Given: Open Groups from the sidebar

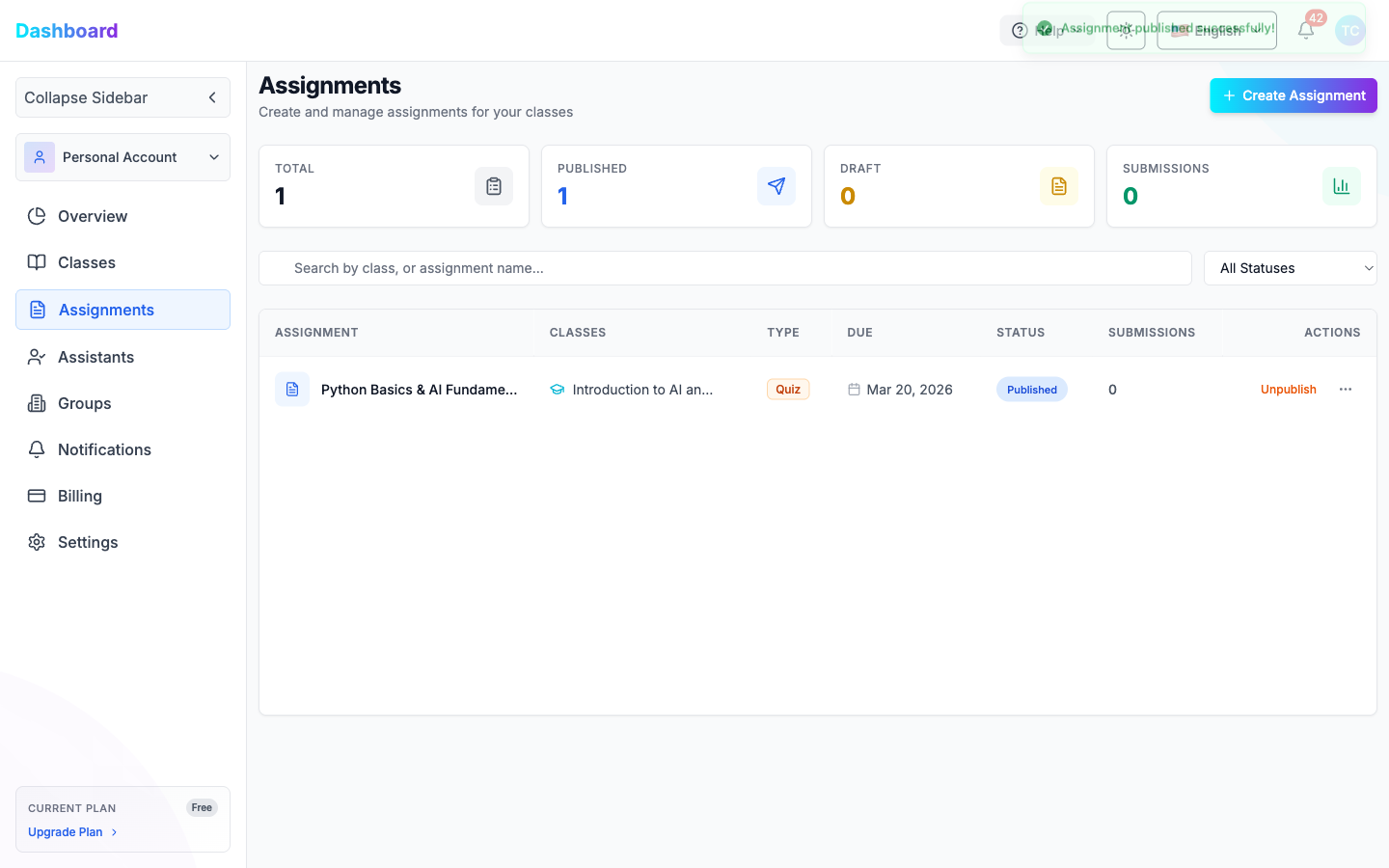Looking at the screenshot, I should pos(85,403).
